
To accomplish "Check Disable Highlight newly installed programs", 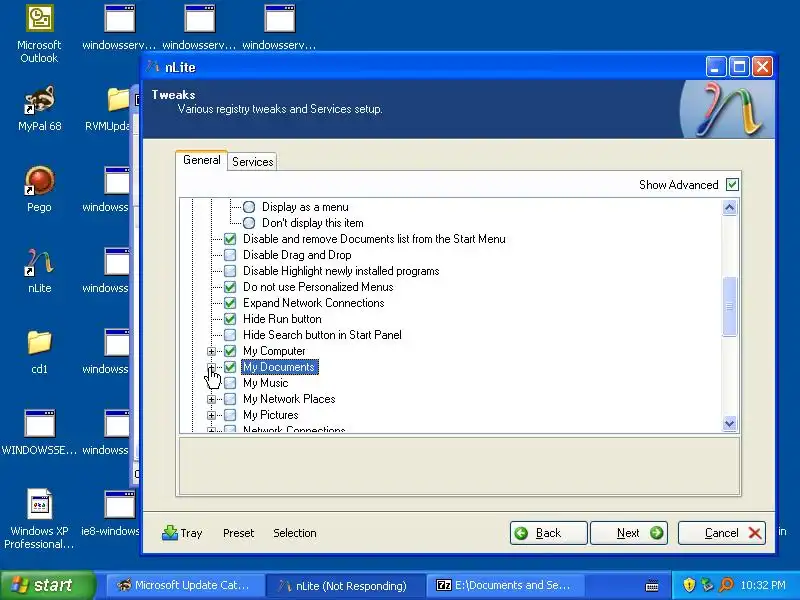I will (230, 271).
